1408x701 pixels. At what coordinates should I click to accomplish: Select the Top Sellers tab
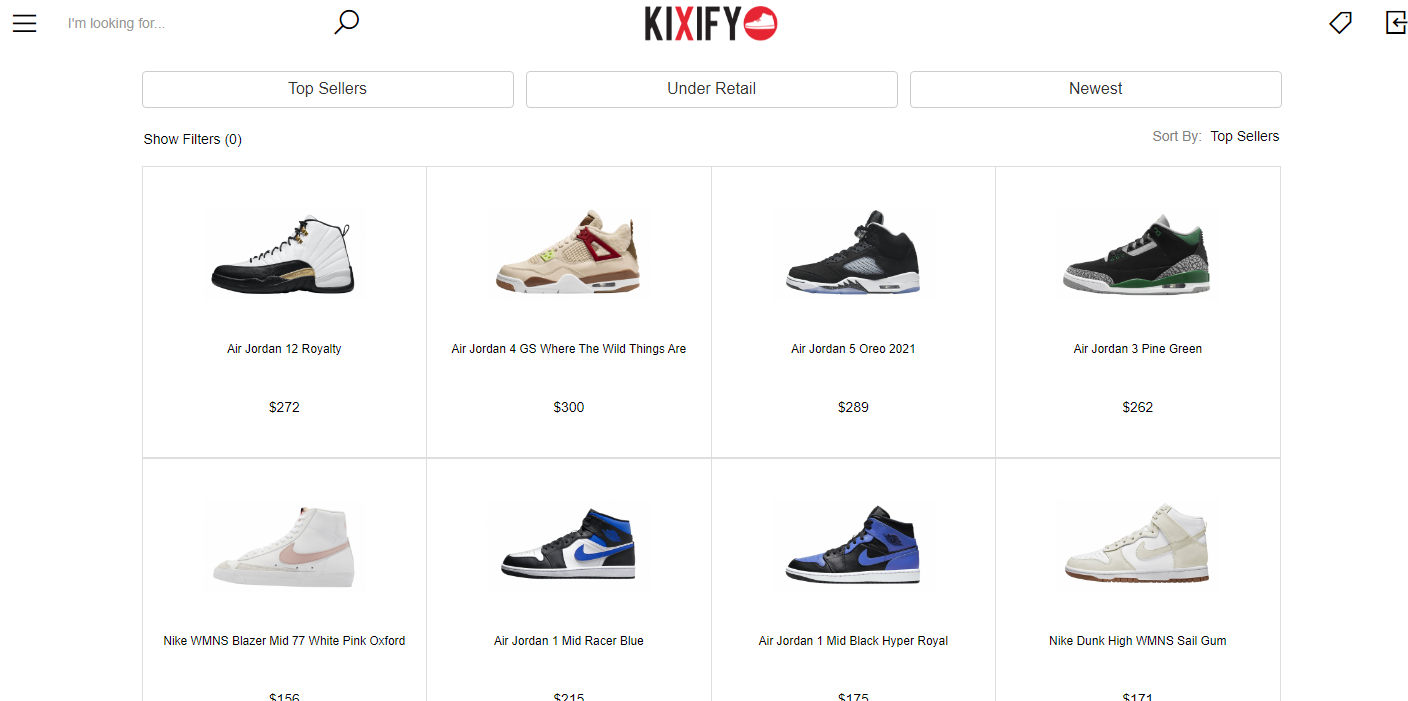click(x=328, y=89)
